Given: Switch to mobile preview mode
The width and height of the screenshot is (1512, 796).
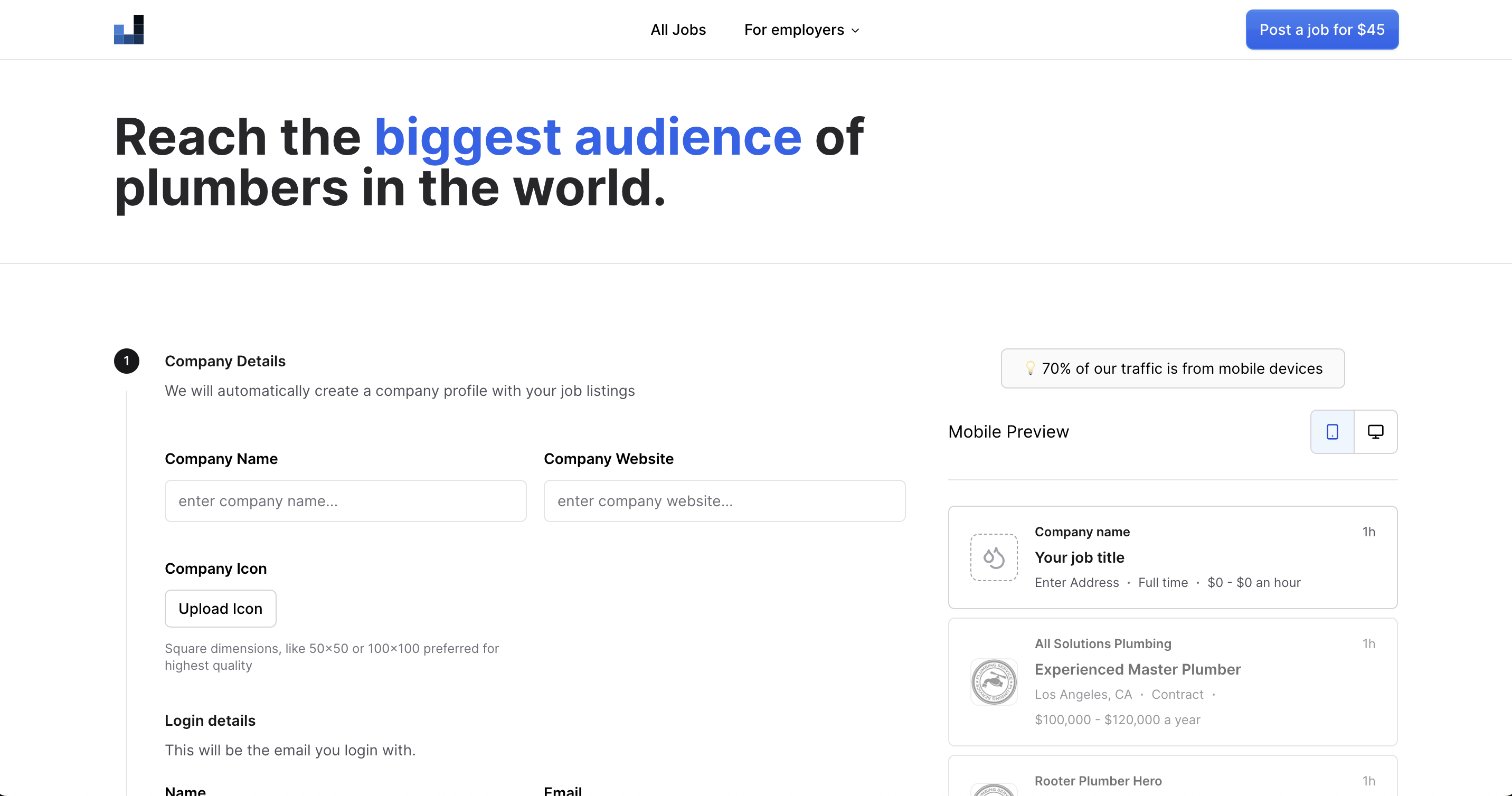Looking at the screenshot, I should [x=1333, y=431].
